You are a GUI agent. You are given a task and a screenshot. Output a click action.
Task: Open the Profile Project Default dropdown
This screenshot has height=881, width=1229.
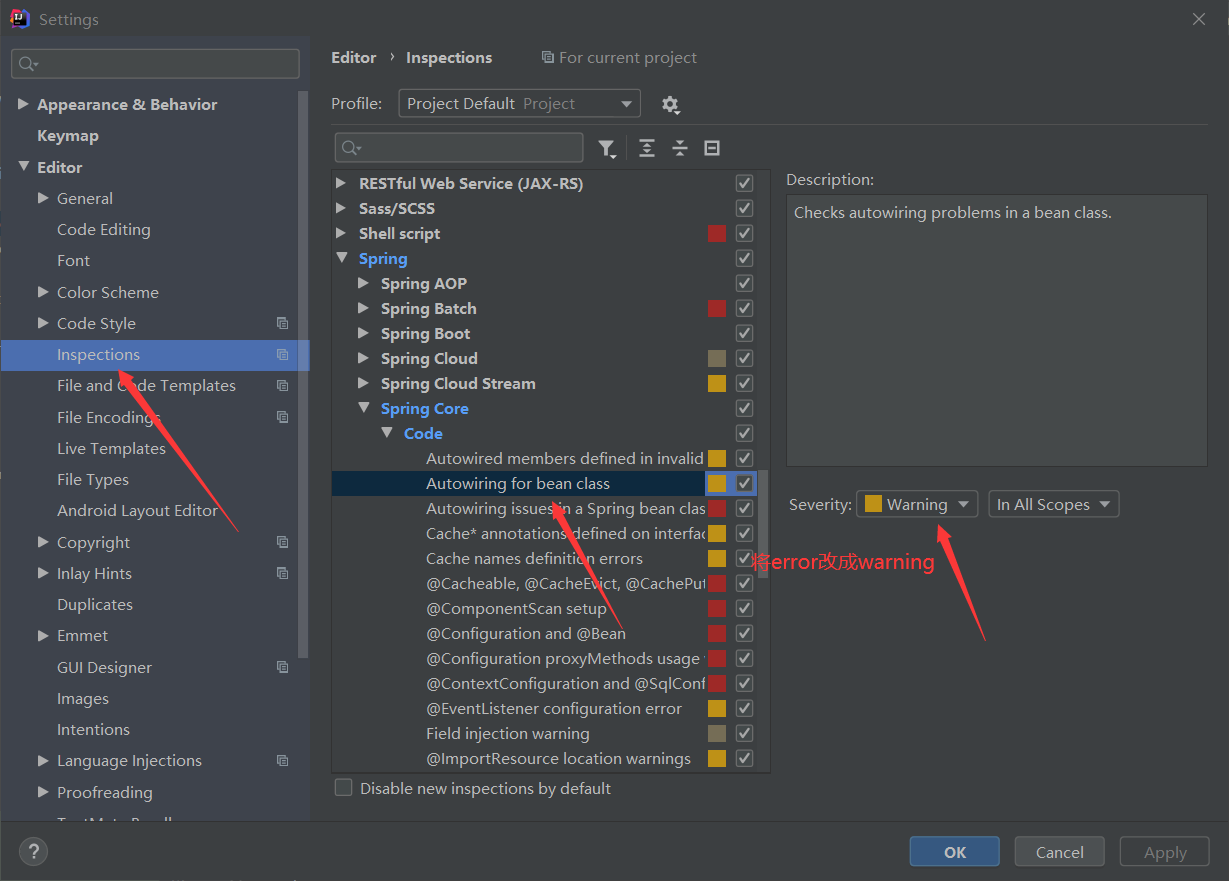(519, 104)
